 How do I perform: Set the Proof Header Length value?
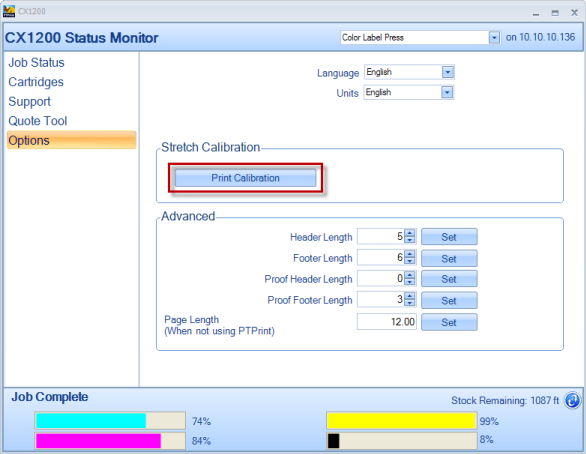(449, 279)
